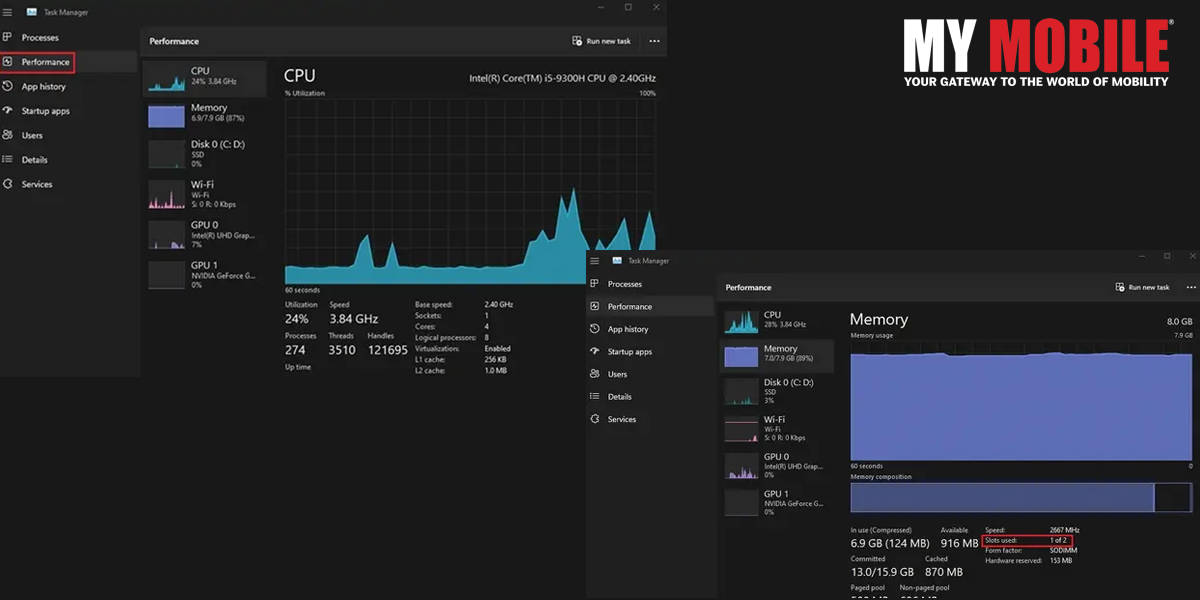Select CPU 28% entry in right window

click(x=777, y=321)
